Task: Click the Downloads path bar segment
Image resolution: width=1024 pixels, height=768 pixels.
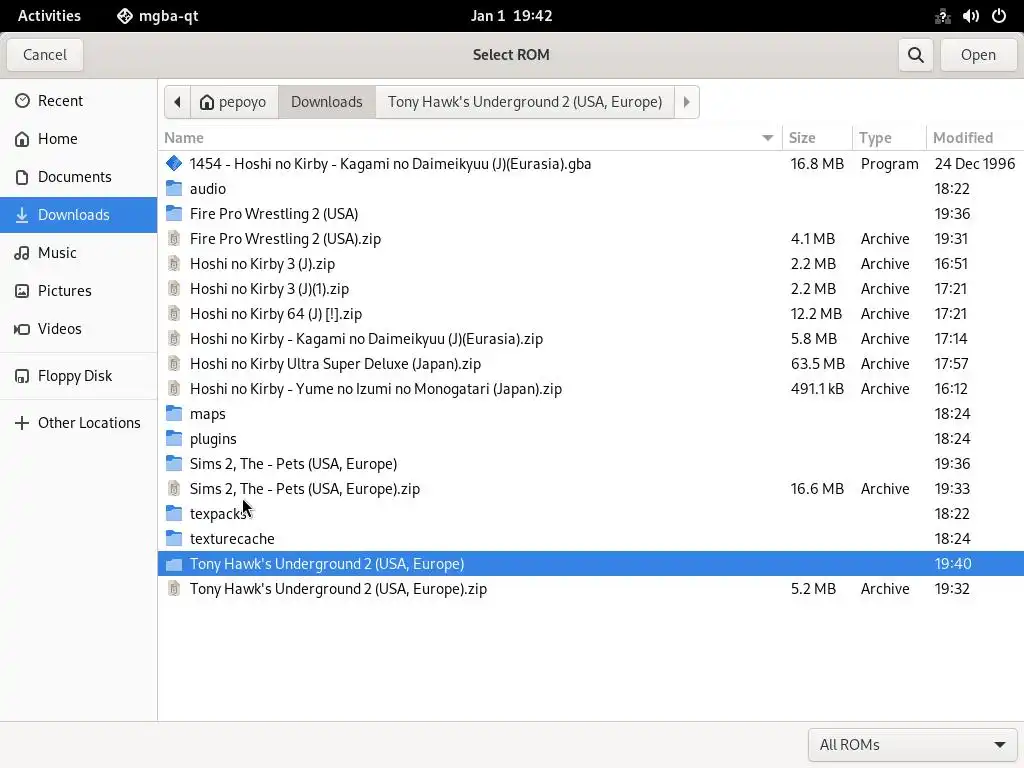Action: (327, 102)
